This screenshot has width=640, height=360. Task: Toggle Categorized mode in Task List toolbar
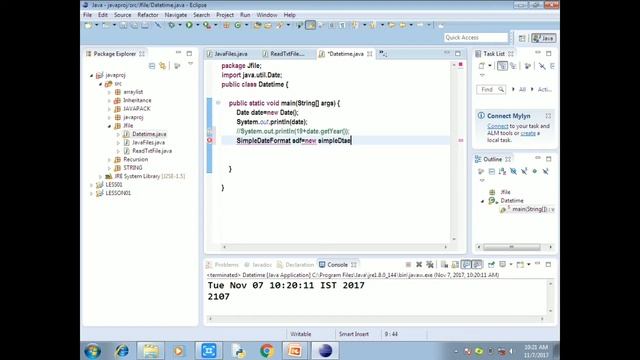502,66
